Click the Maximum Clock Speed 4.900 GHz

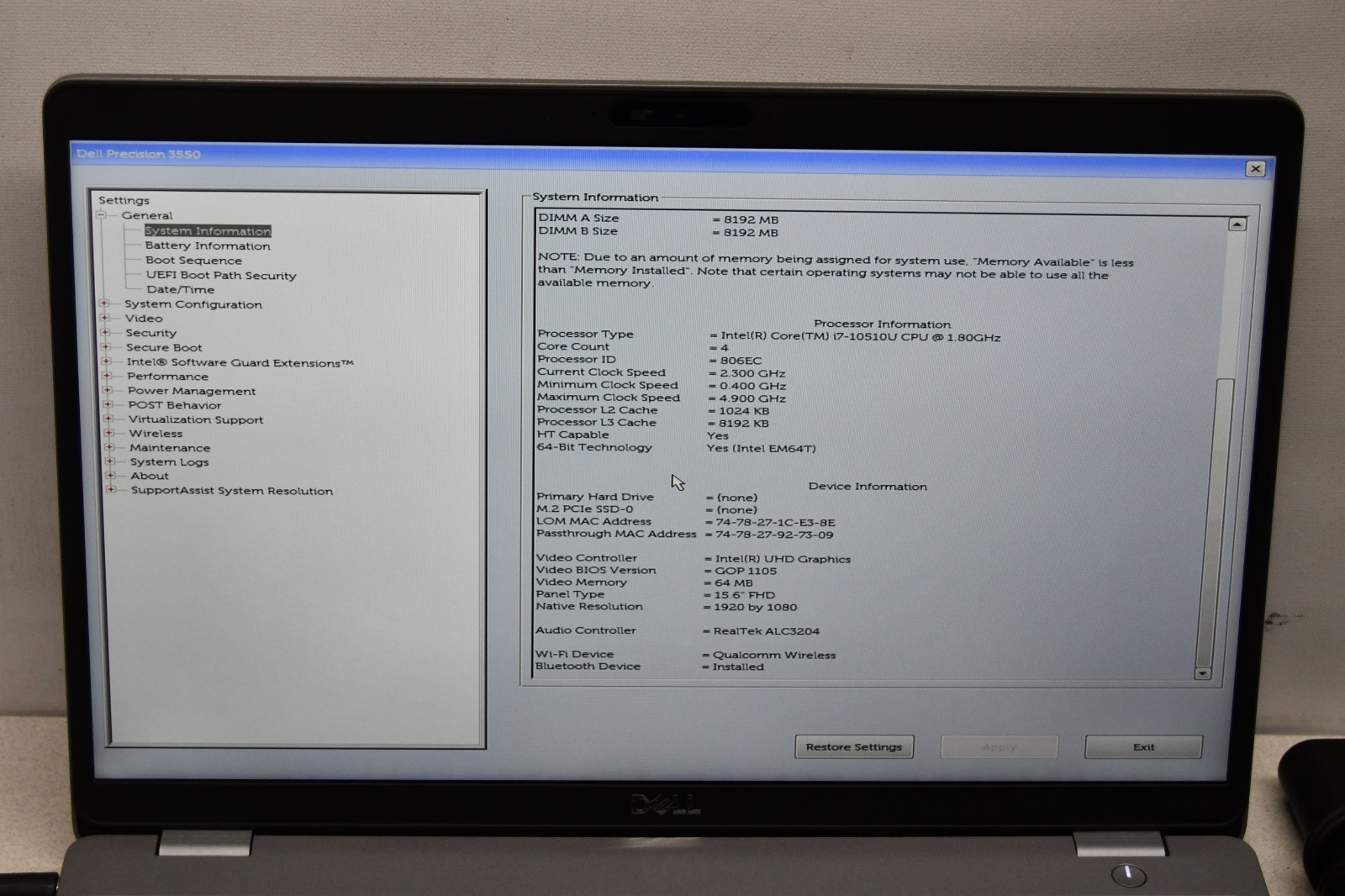coord(752,398)
